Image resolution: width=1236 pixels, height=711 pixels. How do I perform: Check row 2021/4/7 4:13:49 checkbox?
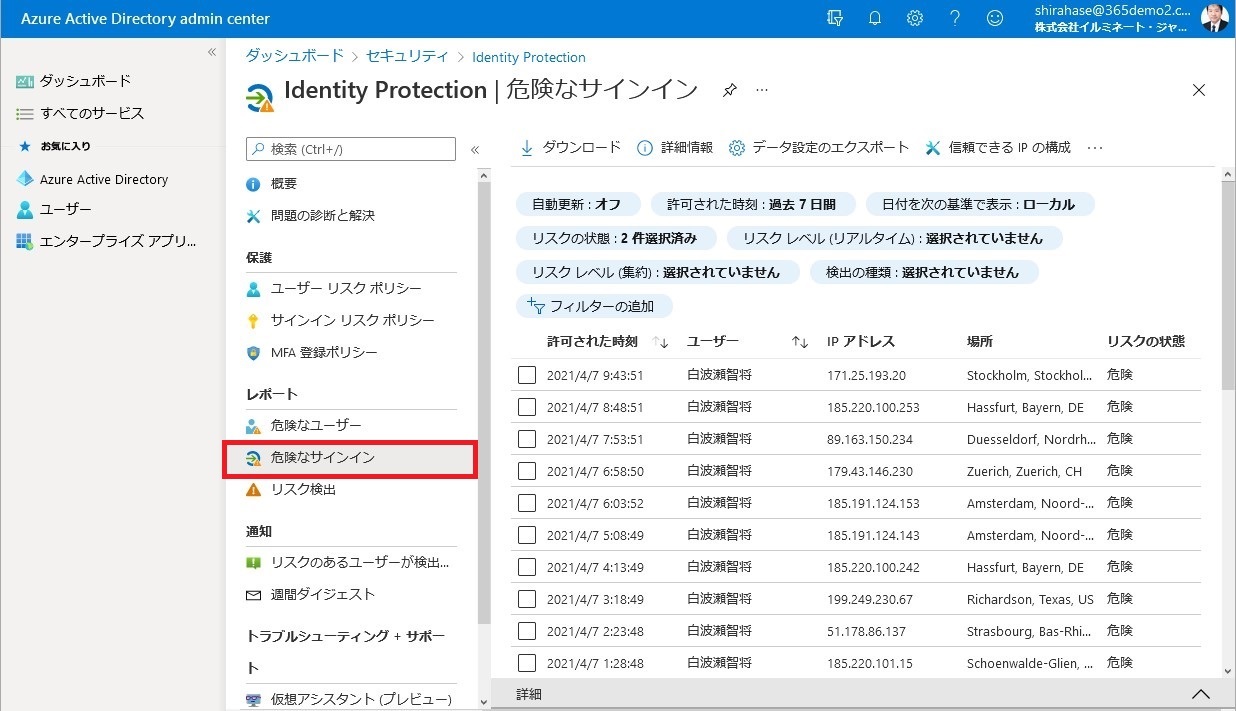pos(527,567)
